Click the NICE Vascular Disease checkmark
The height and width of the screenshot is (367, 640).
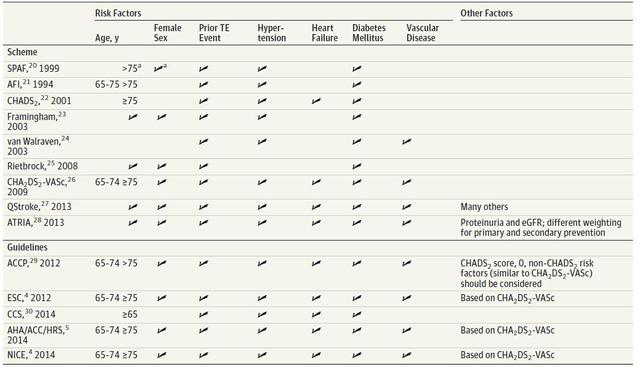[x=407, y=355]
